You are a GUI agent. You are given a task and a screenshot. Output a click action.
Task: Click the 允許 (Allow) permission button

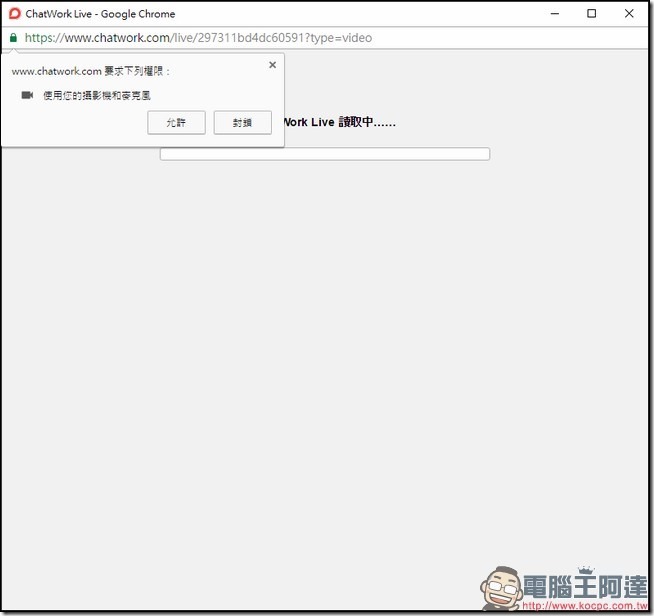click(176, 123)
